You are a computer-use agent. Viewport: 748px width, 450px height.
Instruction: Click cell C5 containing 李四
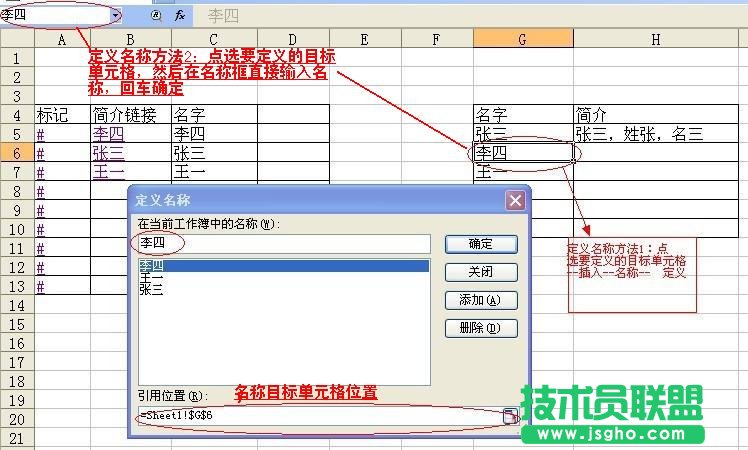[214, 134]
